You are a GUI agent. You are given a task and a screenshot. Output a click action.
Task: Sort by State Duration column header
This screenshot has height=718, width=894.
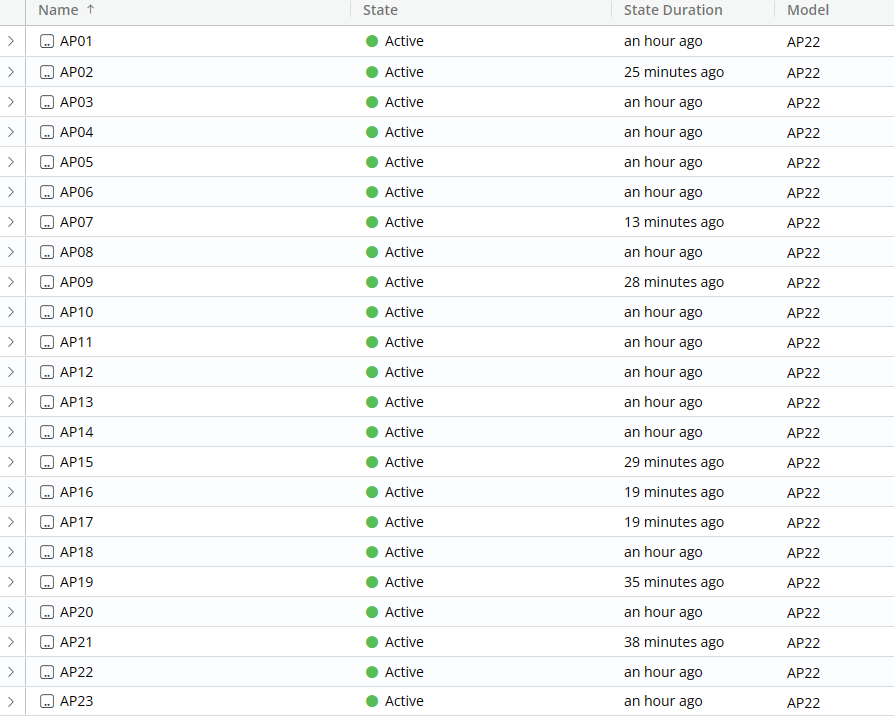tap(673, 10)
